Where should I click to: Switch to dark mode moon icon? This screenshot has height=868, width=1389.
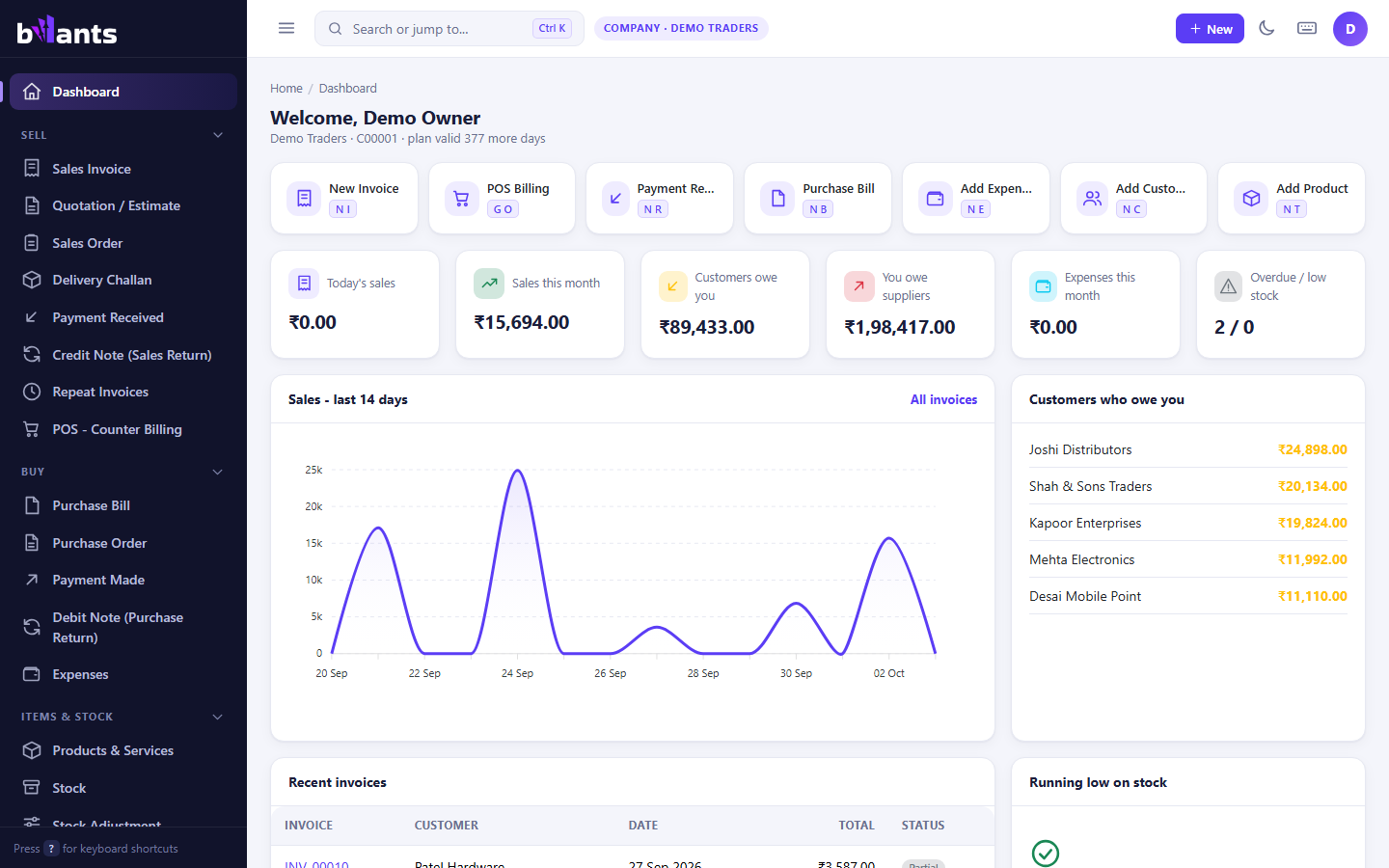[1267, 28]
